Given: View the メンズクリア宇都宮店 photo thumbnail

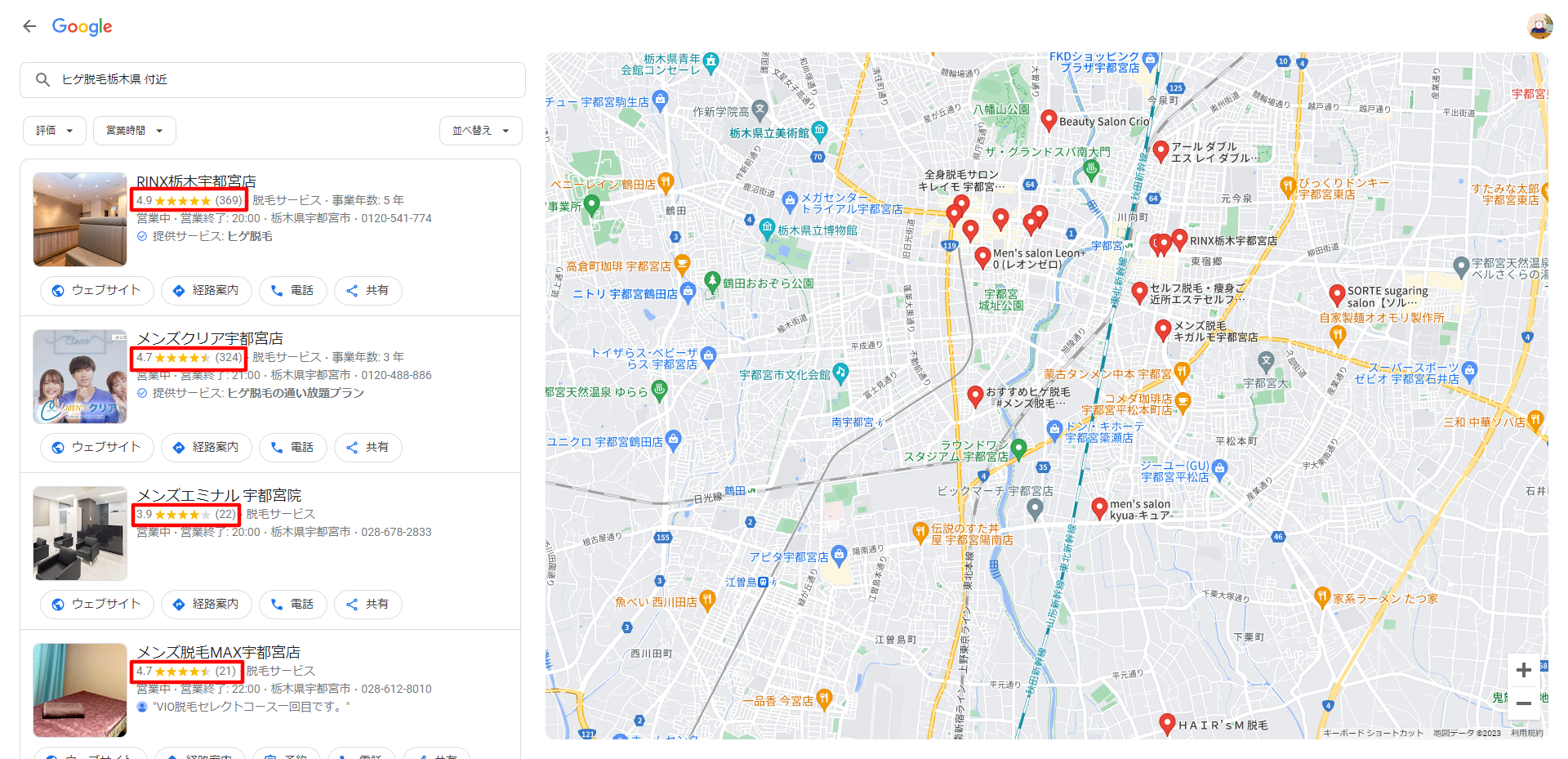Looking at the screenshot, I should (80, 376).
